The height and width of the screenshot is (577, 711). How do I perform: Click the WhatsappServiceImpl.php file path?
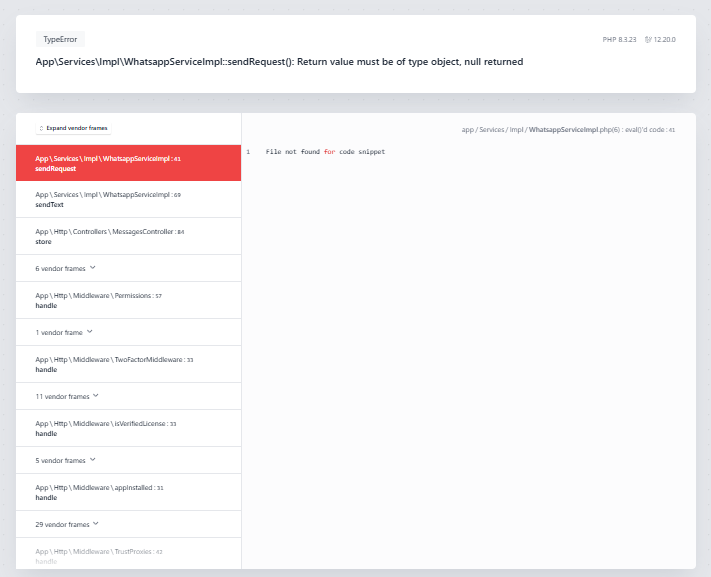pos(568,130)
